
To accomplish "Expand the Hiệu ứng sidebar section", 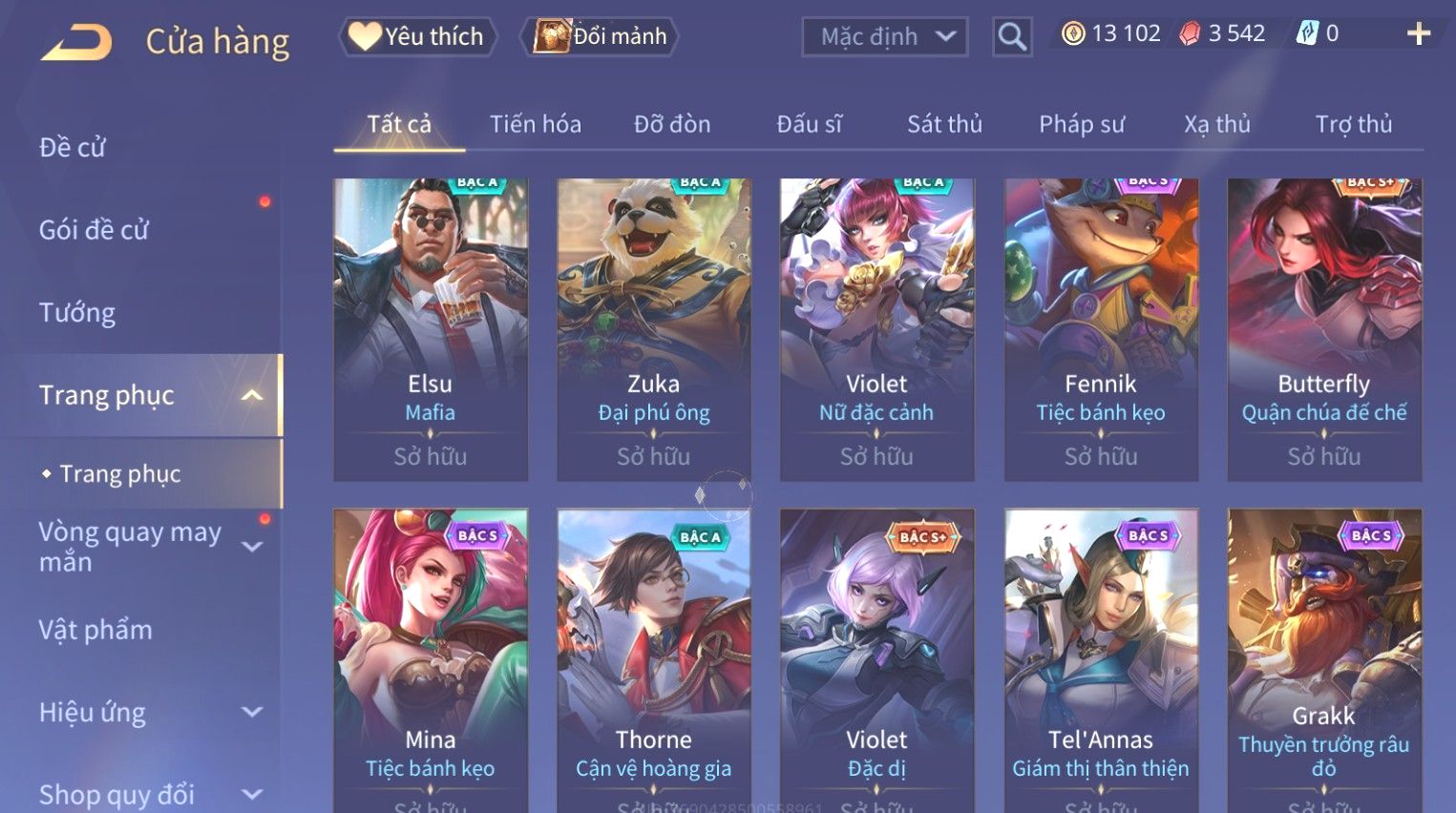I will (252, 712).
